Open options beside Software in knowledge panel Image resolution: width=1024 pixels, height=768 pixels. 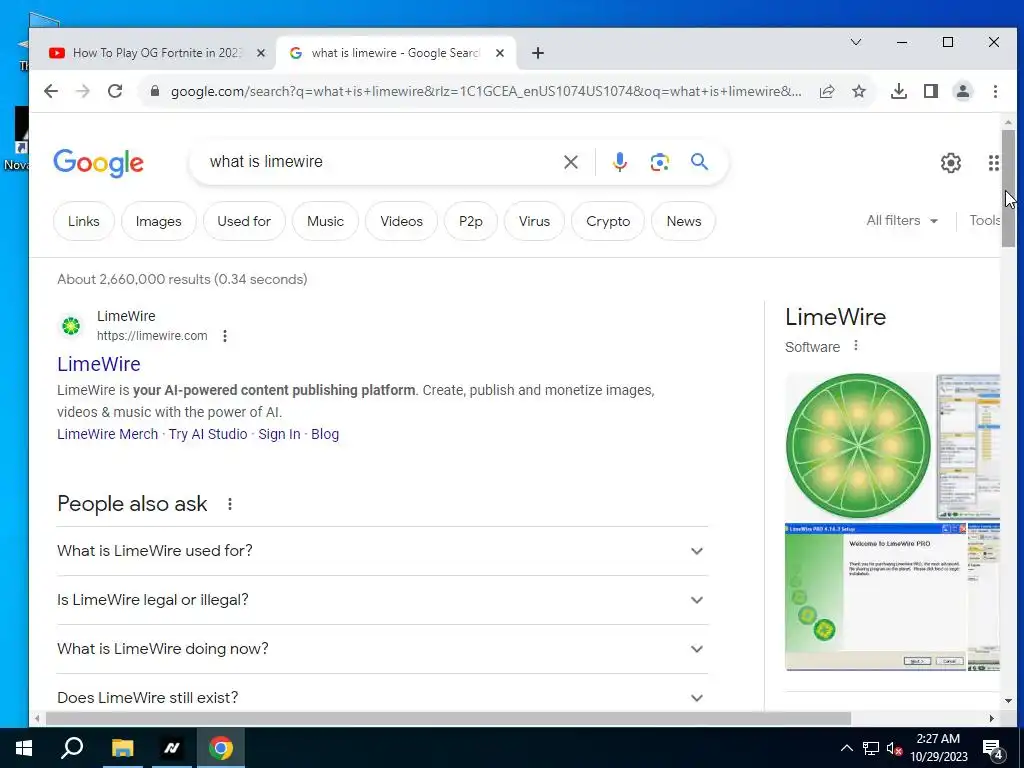click(x=856, y=345)
